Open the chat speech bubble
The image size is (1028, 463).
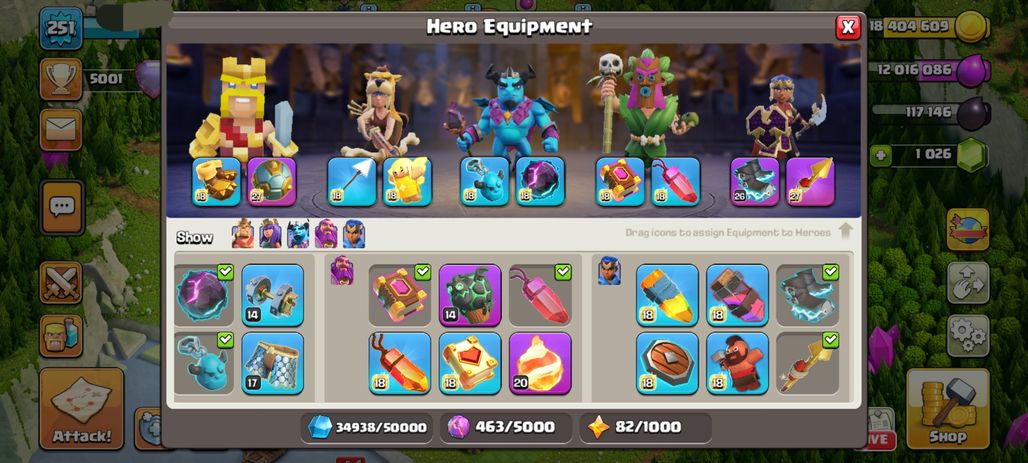click(x=62, y=208)
